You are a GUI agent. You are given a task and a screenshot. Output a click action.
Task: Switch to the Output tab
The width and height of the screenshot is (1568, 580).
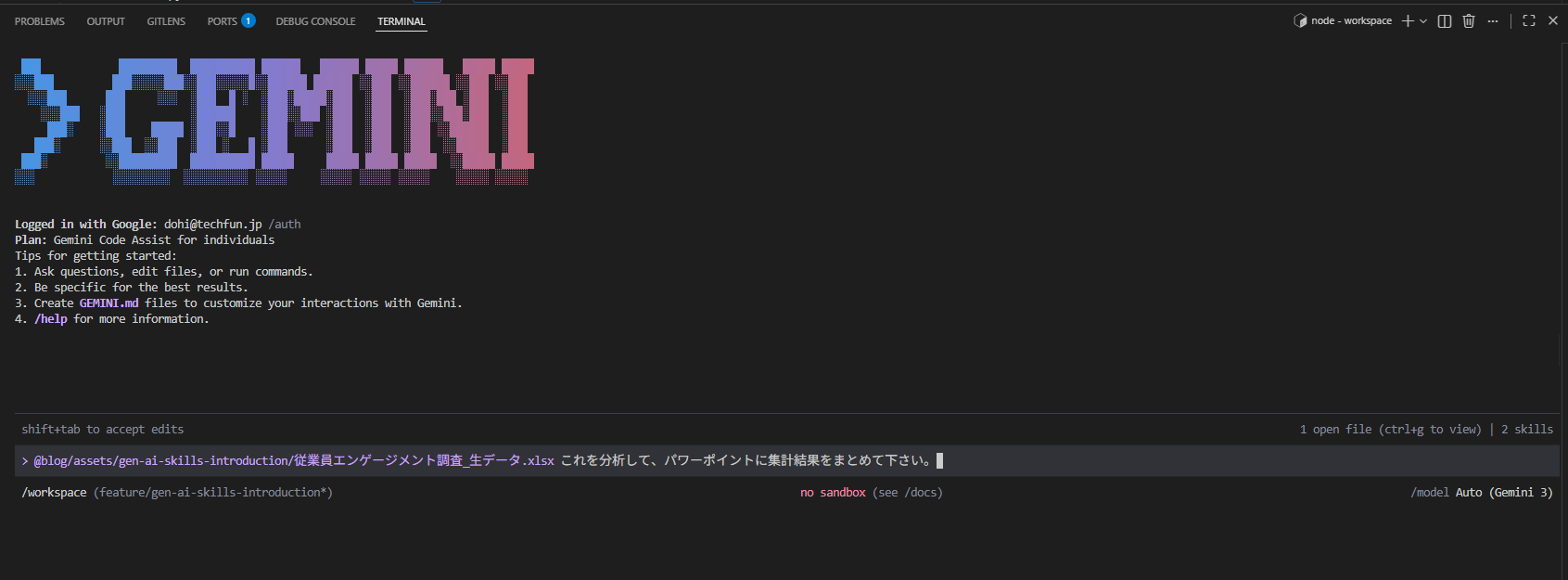click(106, 21)
